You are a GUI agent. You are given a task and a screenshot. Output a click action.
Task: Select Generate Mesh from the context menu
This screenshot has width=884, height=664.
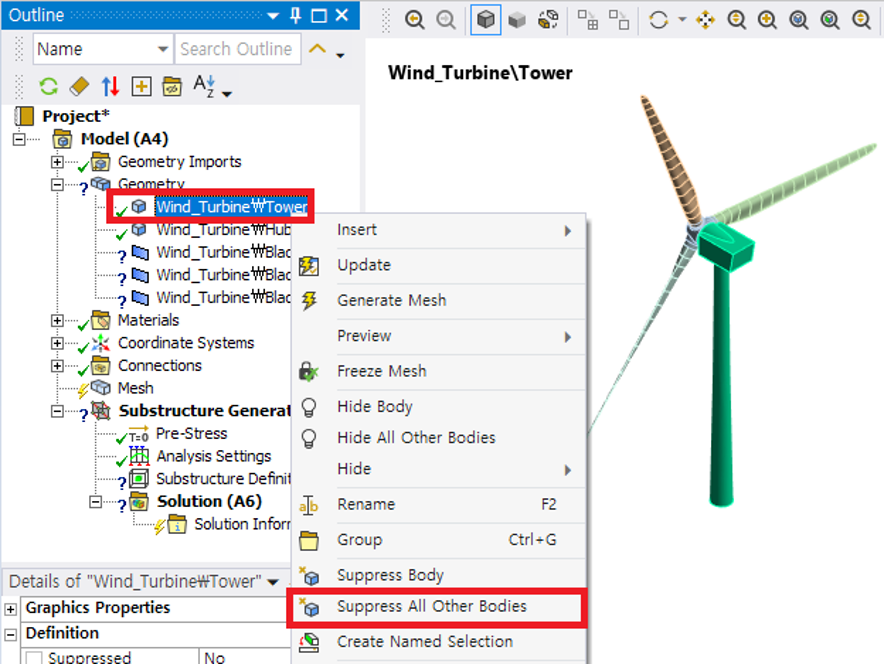pyautogui.click(x=391, y=300)
